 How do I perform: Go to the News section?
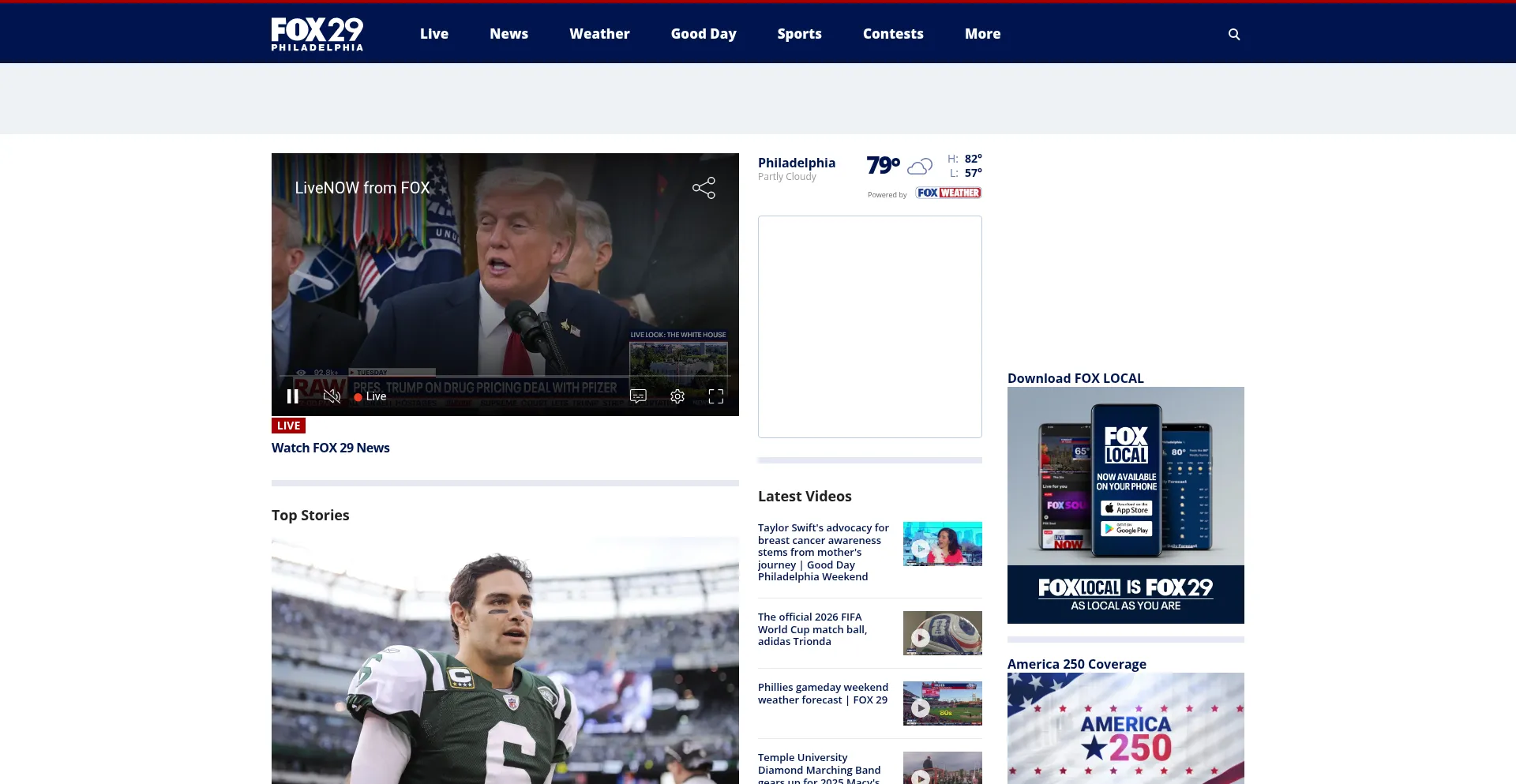(x=508, y=34)
